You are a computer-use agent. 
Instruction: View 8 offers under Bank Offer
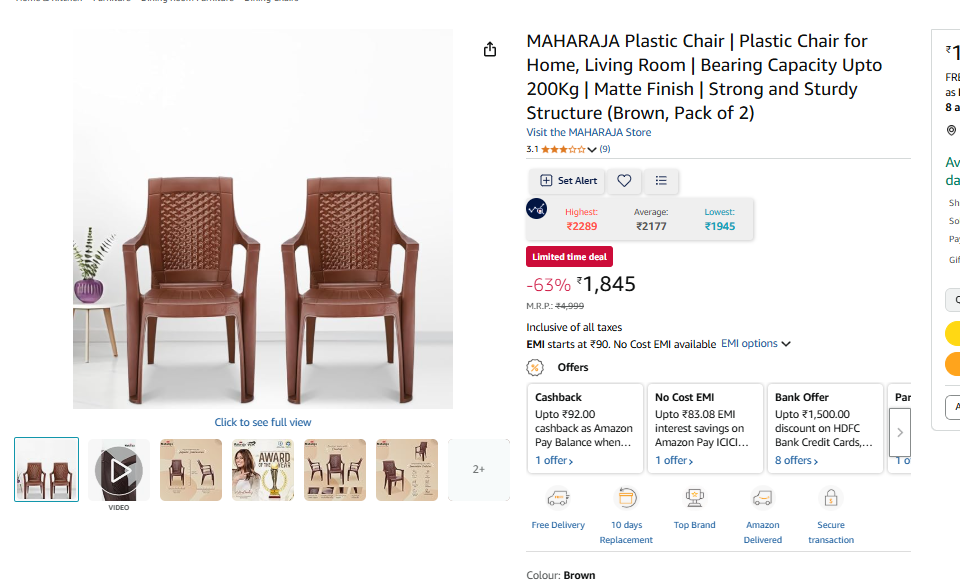coord(796,461)
